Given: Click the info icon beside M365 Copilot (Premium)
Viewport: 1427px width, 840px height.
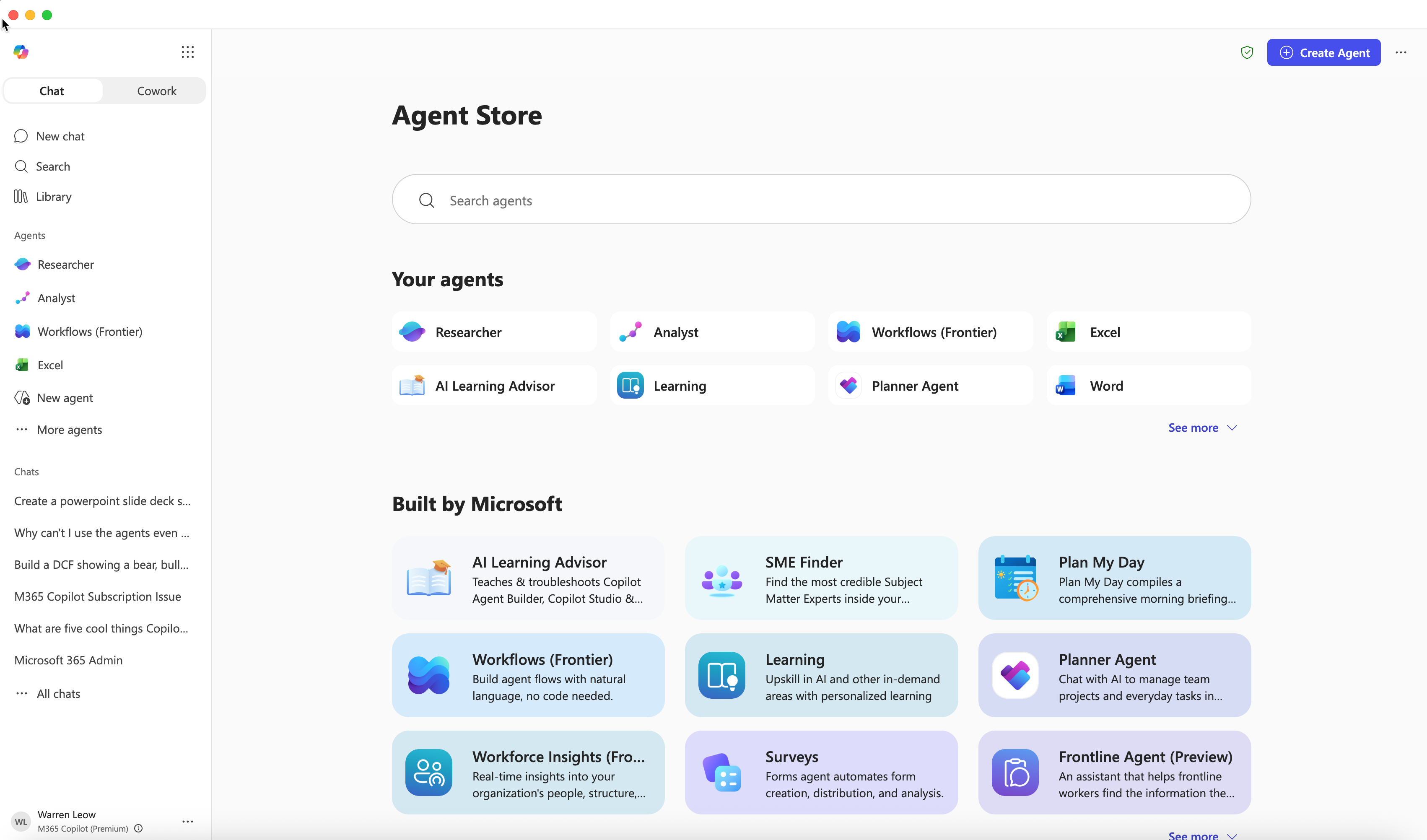Looking at the screenshot, I should (x=138, y=828).
